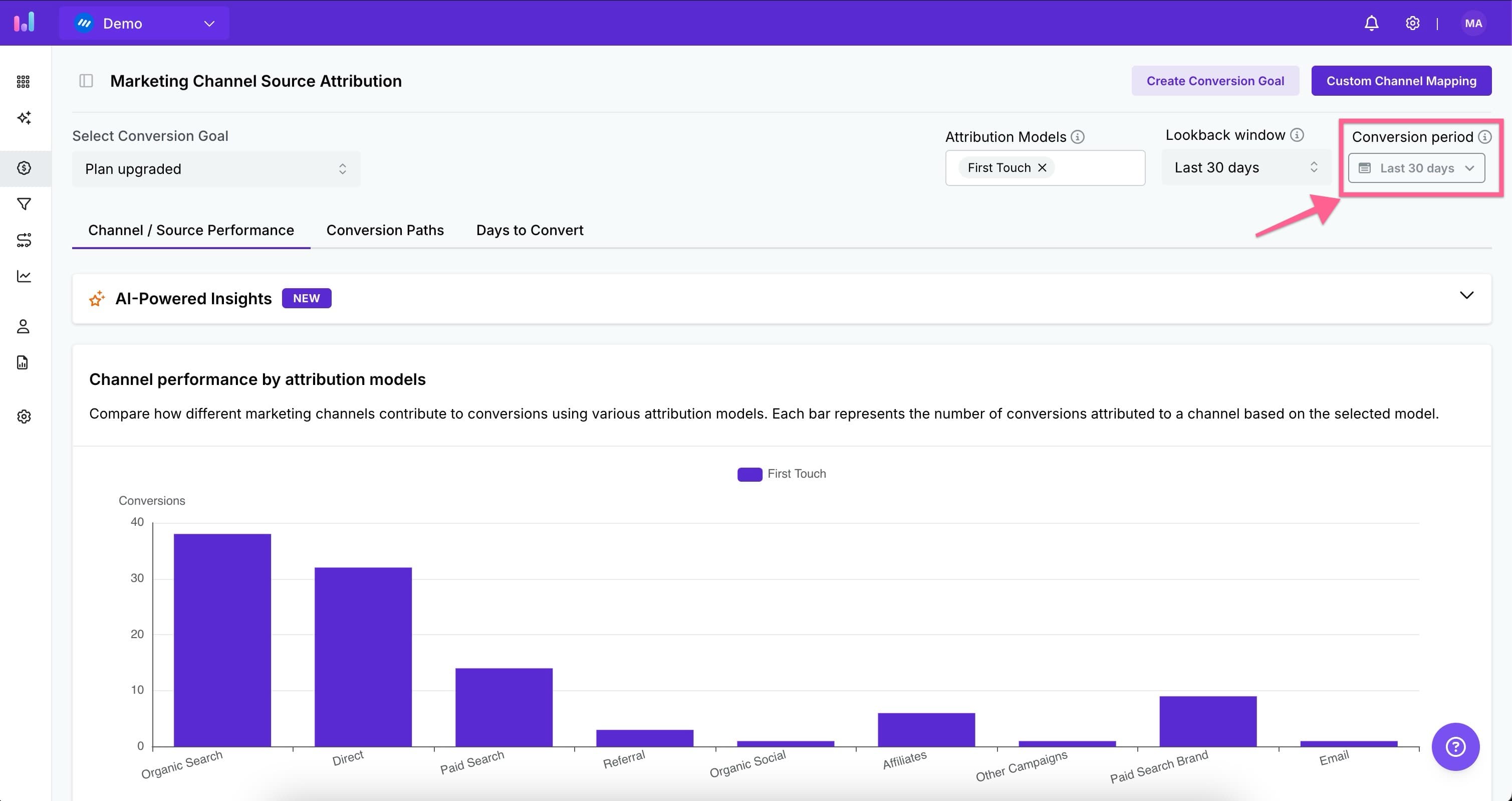Screen dimensions: 1512x801
Task: Click the journeys flow sidebar icon
Action: tap(24, 240)
